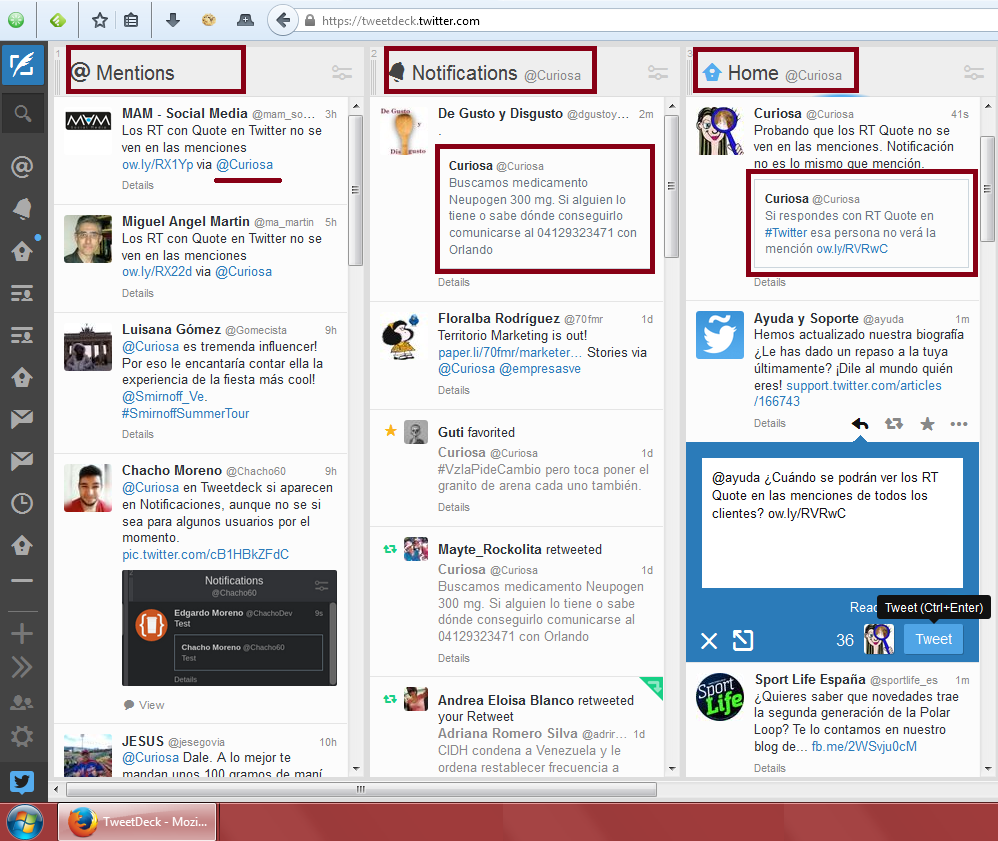Click Notifications column scrollbar up arrow
The image size is (998, 841).
671,106
